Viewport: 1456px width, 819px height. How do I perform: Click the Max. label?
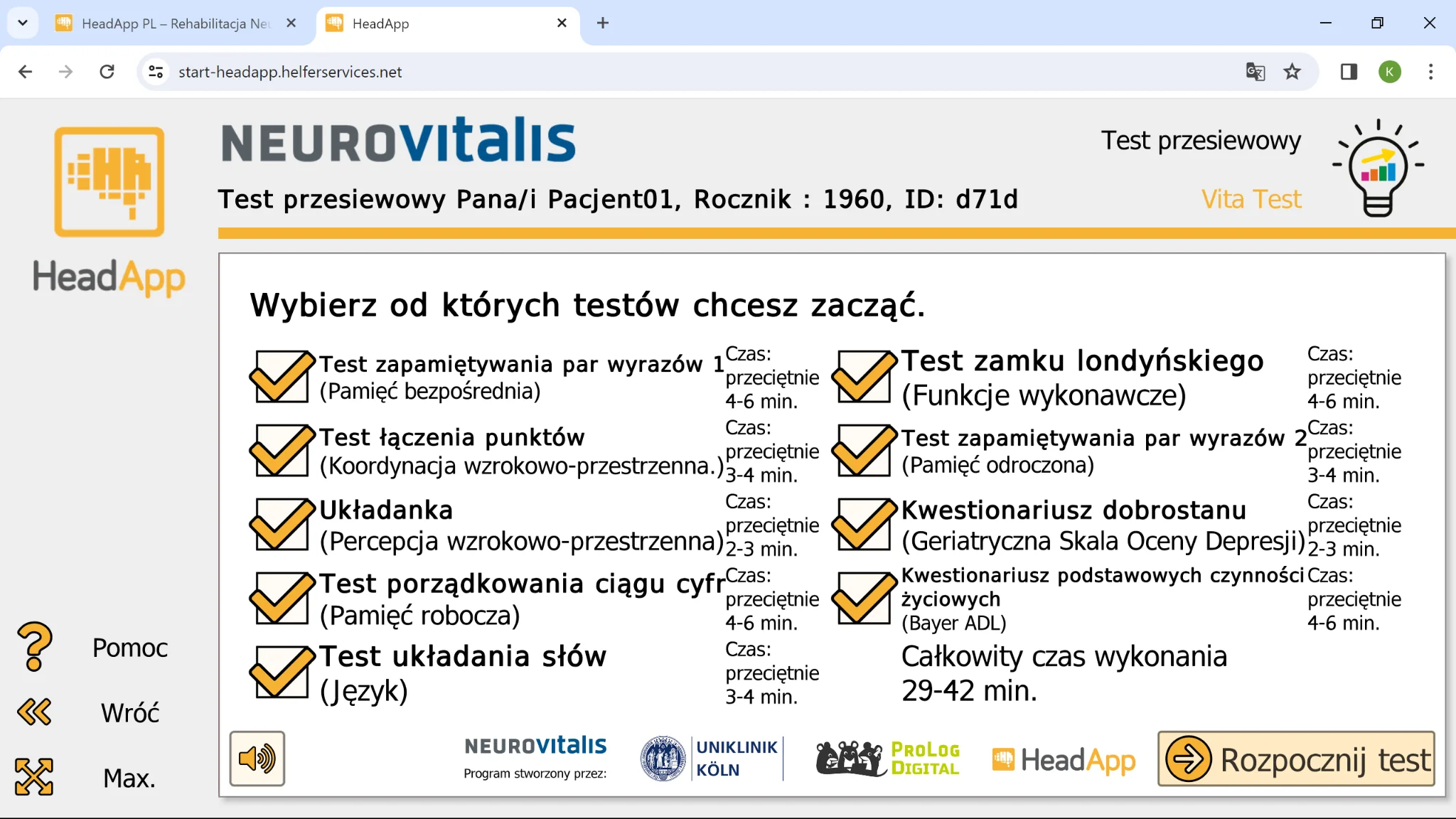(x=129, y=778)
